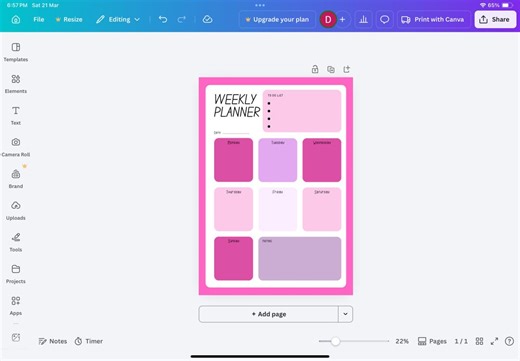
Task: Select the Notes mauve box
Action: pyautogui.click(x=300, y=259)
